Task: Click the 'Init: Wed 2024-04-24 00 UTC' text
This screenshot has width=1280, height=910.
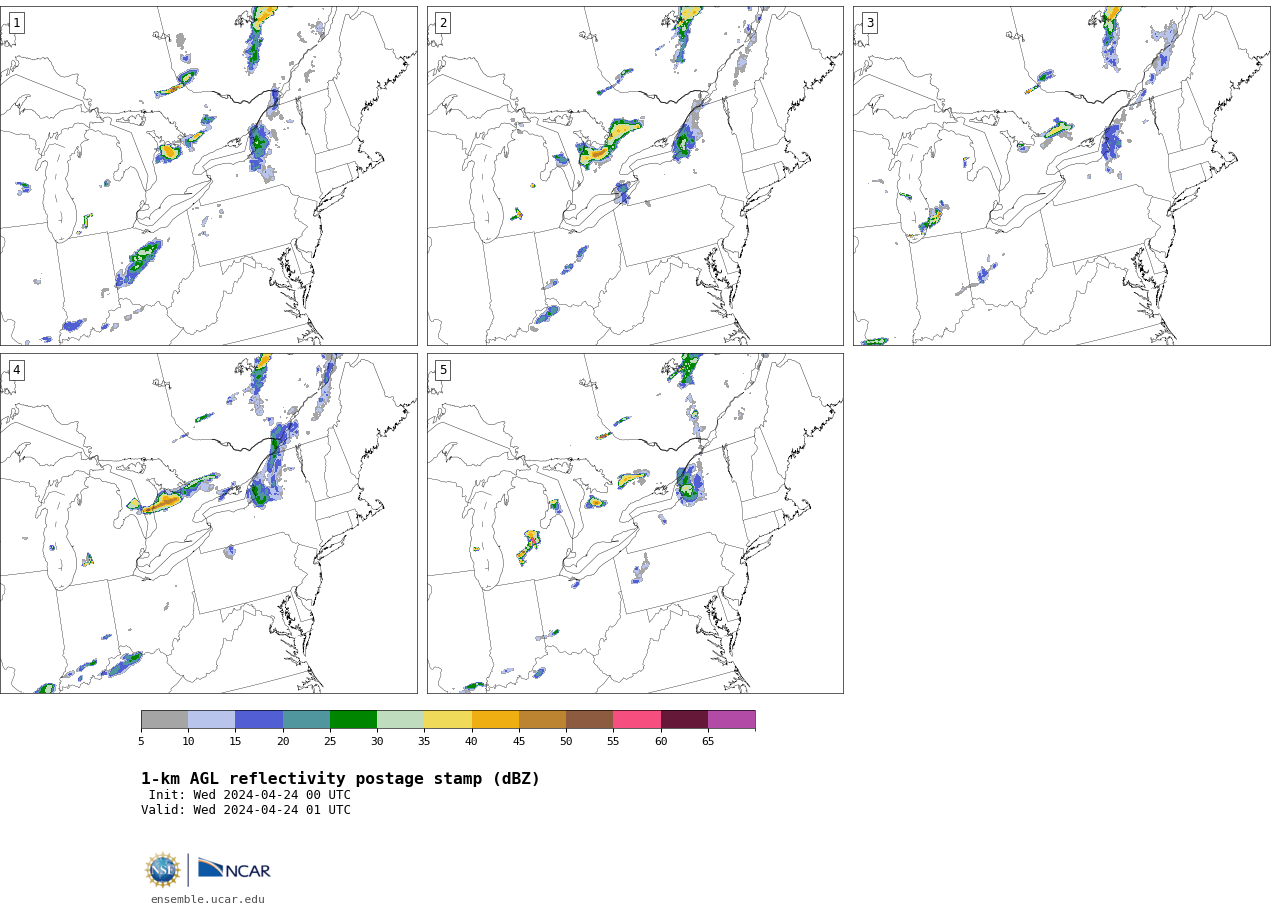Action: click(x=250, y=795)
